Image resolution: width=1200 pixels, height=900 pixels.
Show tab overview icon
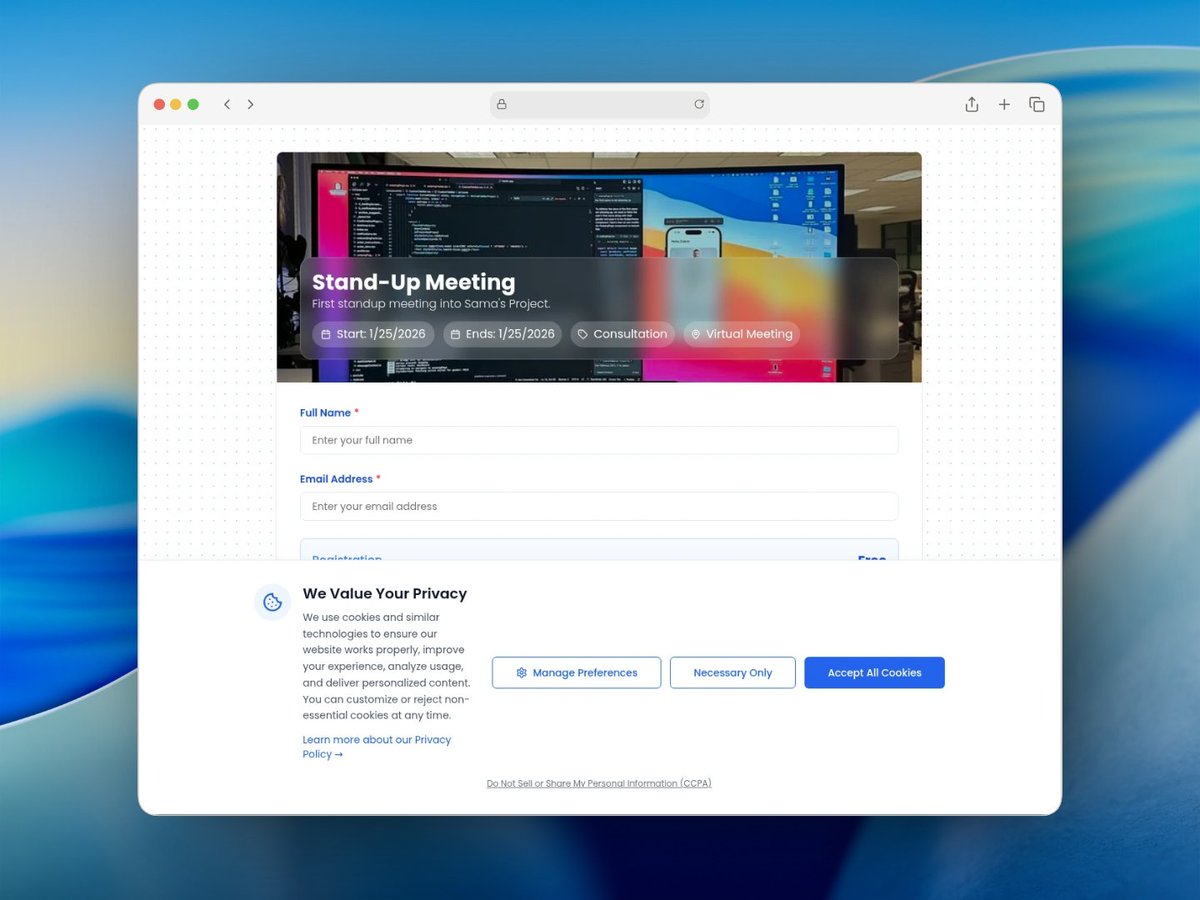coord(1037,104)
